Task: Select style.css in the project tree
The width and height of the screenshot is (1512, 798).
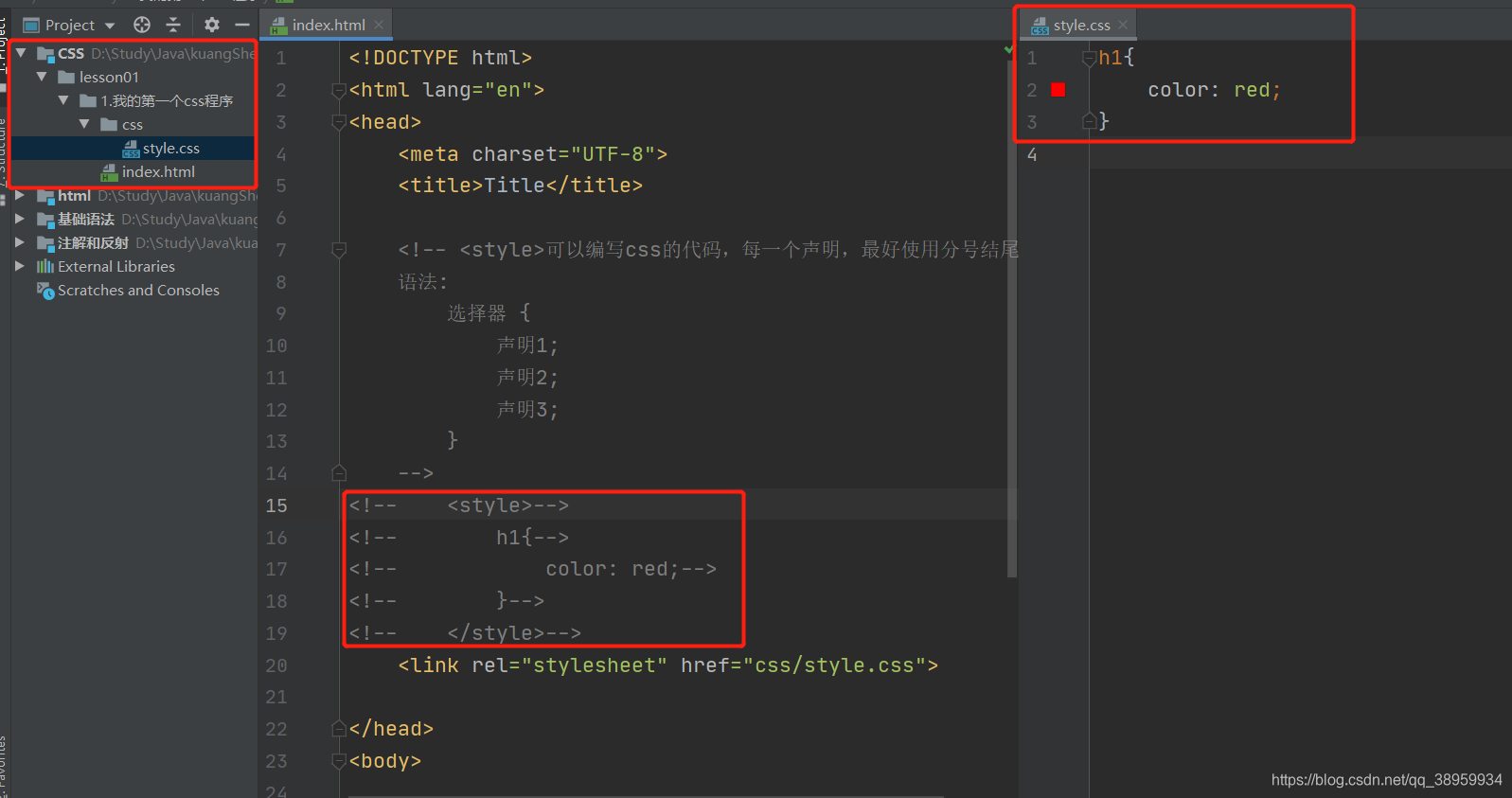Action: 133,149
